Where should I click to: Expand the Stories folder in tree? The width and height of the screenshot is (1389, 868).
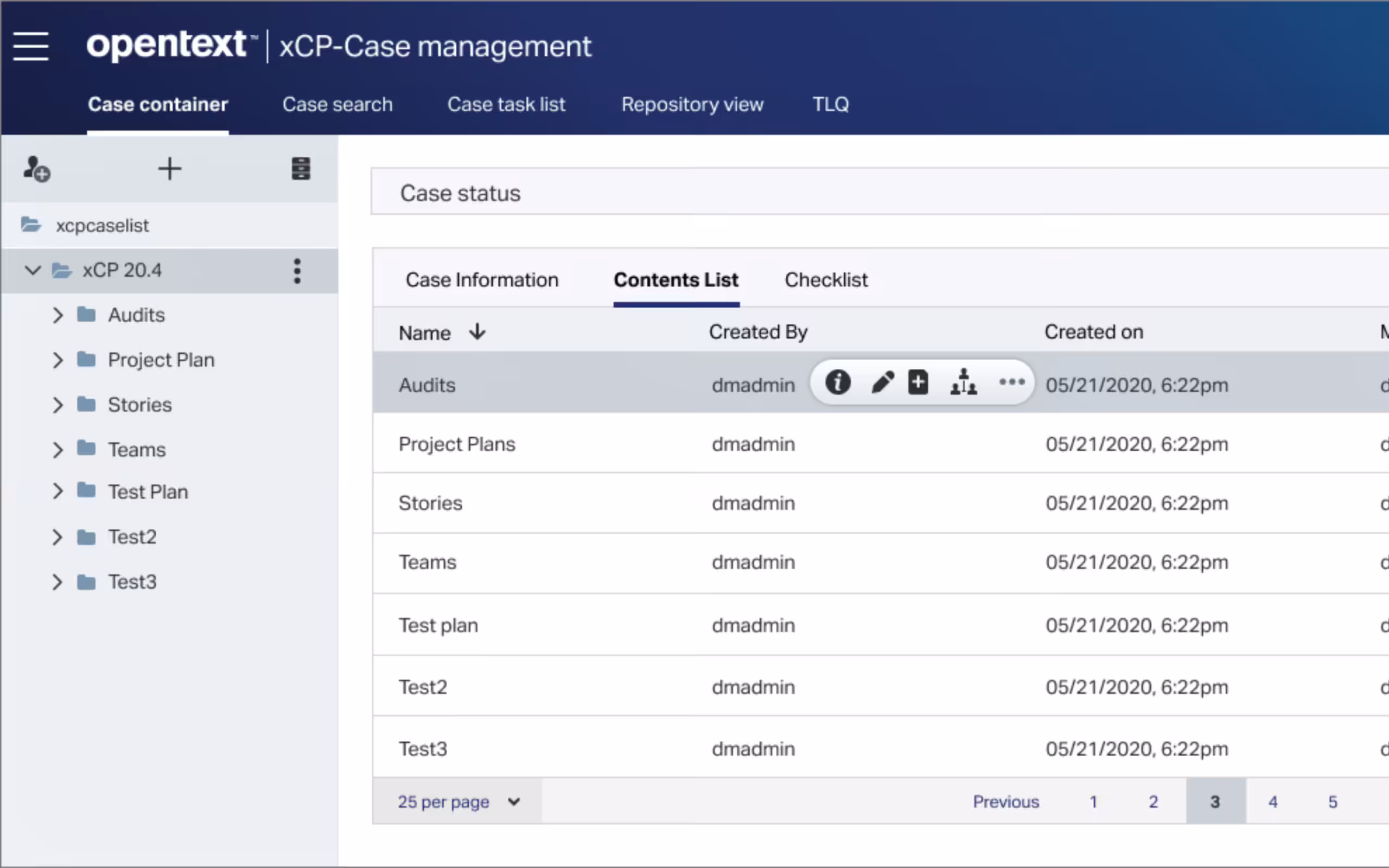tap(58, 405)
